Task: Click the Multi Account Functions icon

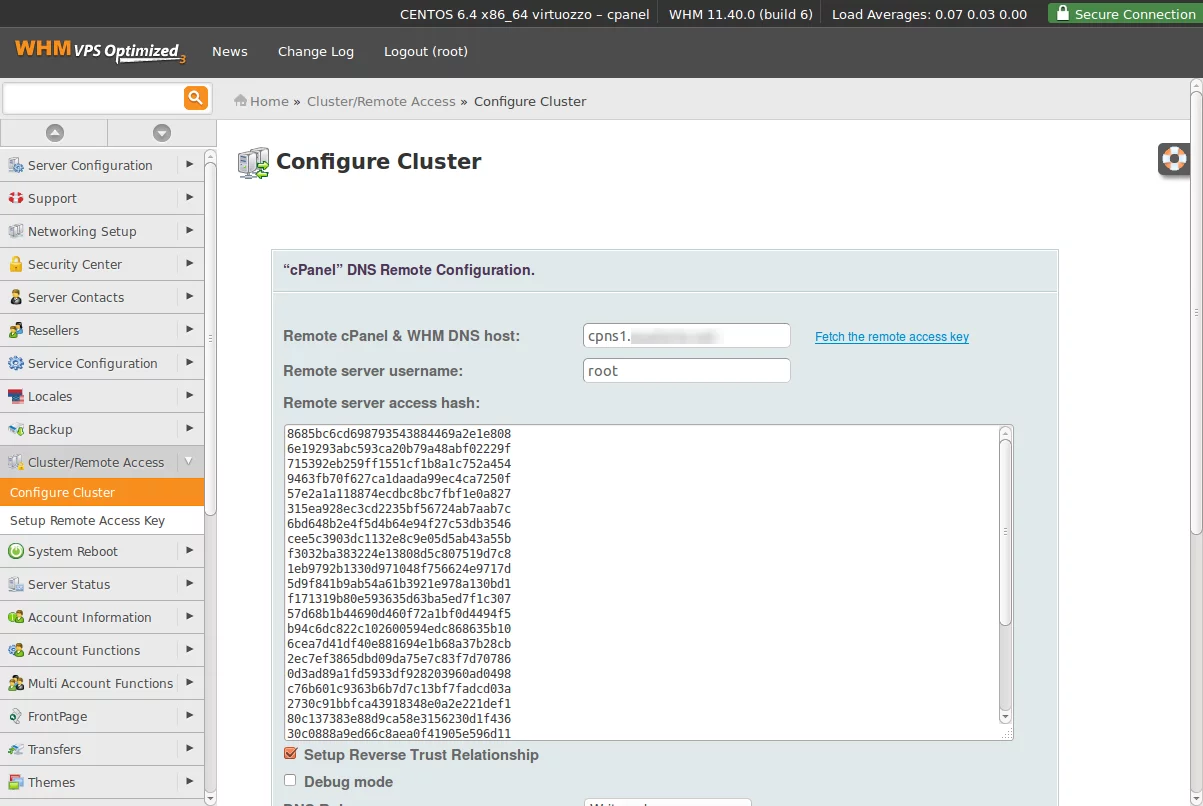Action: tap(15, 683)
